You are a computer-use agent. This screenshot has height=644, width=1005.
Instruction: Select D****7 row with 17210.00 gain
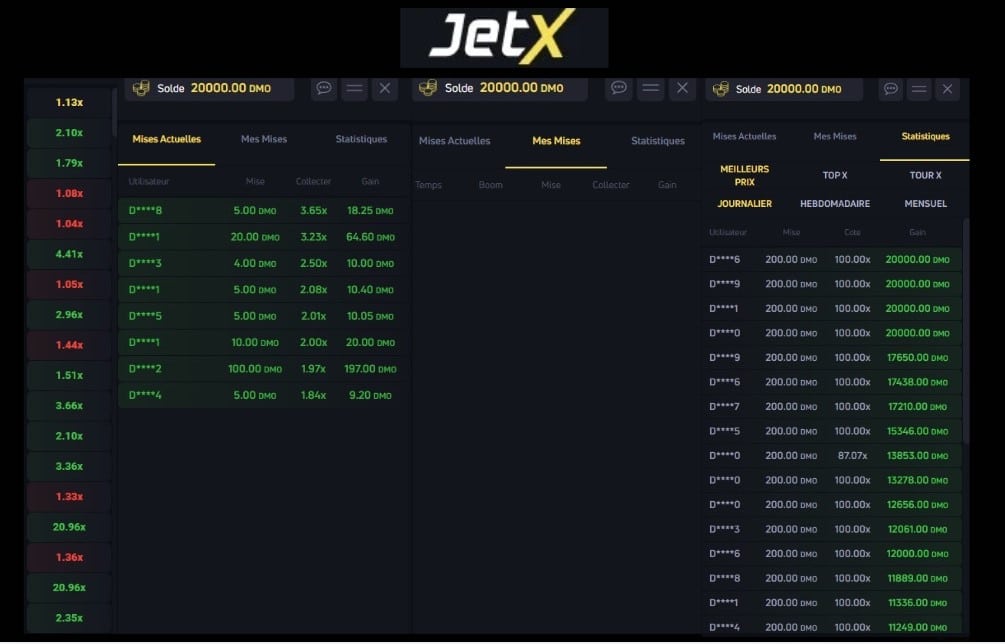coord(832,407)
